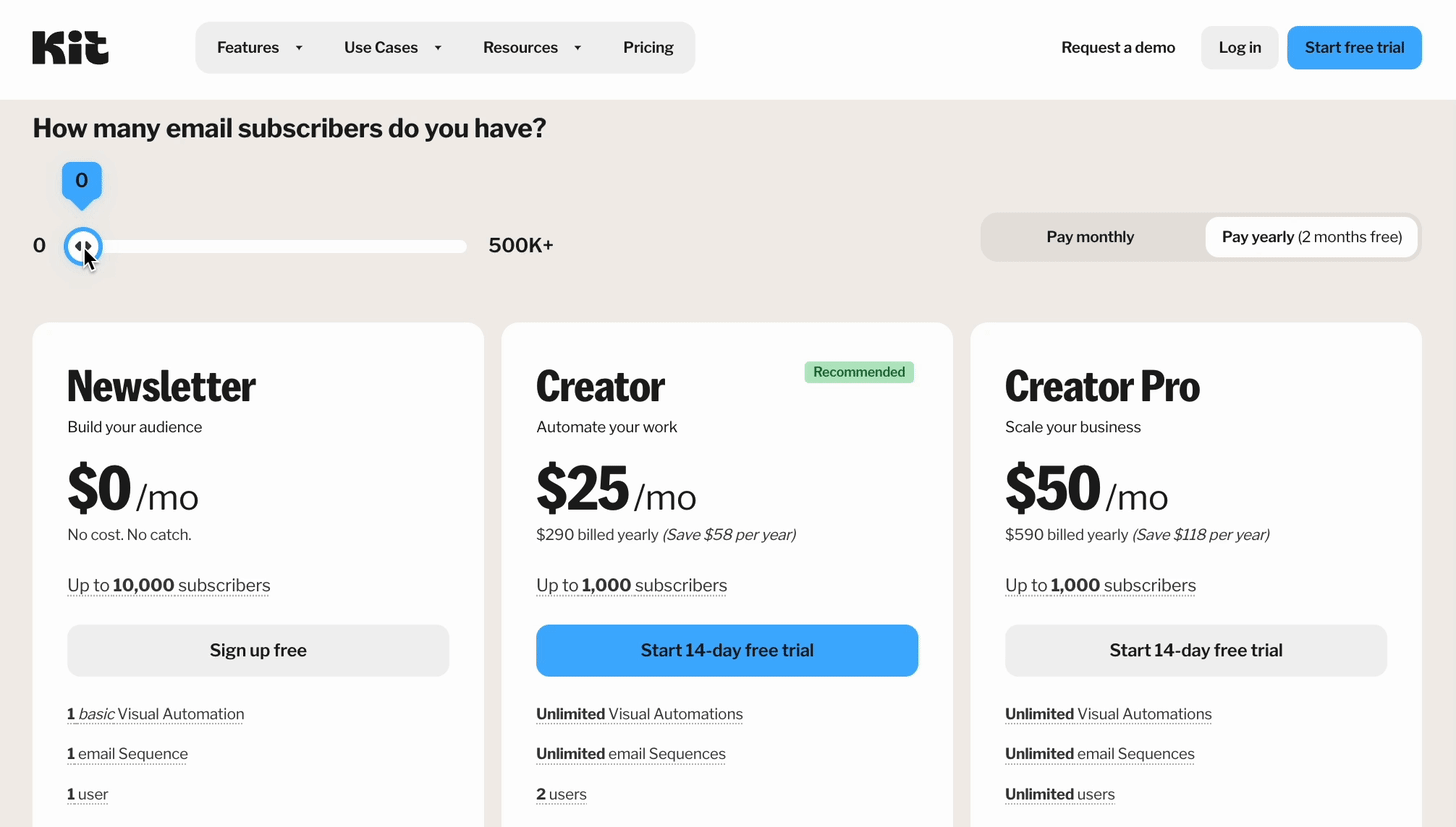Open the Resources dropdown
This screenshot has width=1456, height=827.
[531, 47]
